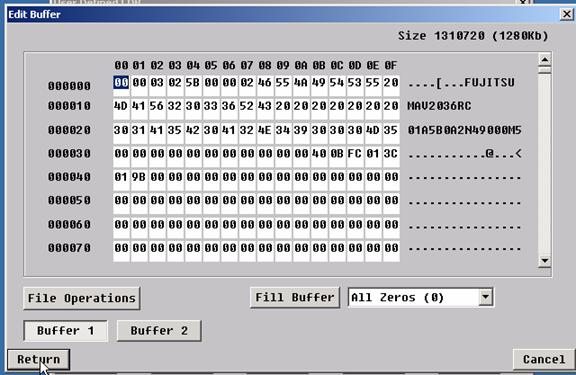576x375 pixels.
Task: Select byte 5B in row 000000
Action: (193, 83)
